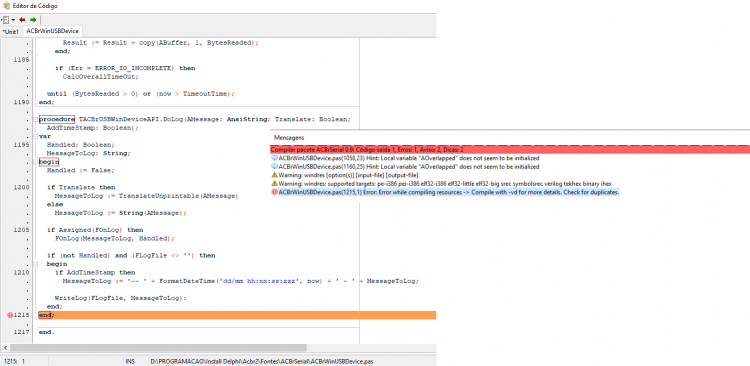Collapse the procedure DoLog fold marker

(x=35, y=119)
